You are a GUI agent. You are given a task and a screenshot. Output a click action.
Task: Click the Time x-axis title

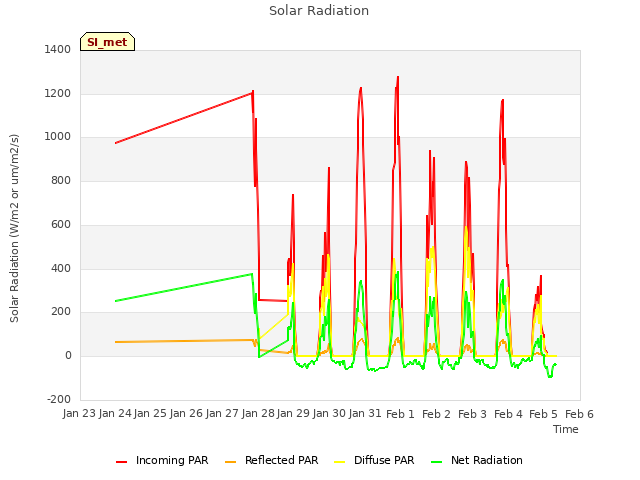click(x=566, y=429)
